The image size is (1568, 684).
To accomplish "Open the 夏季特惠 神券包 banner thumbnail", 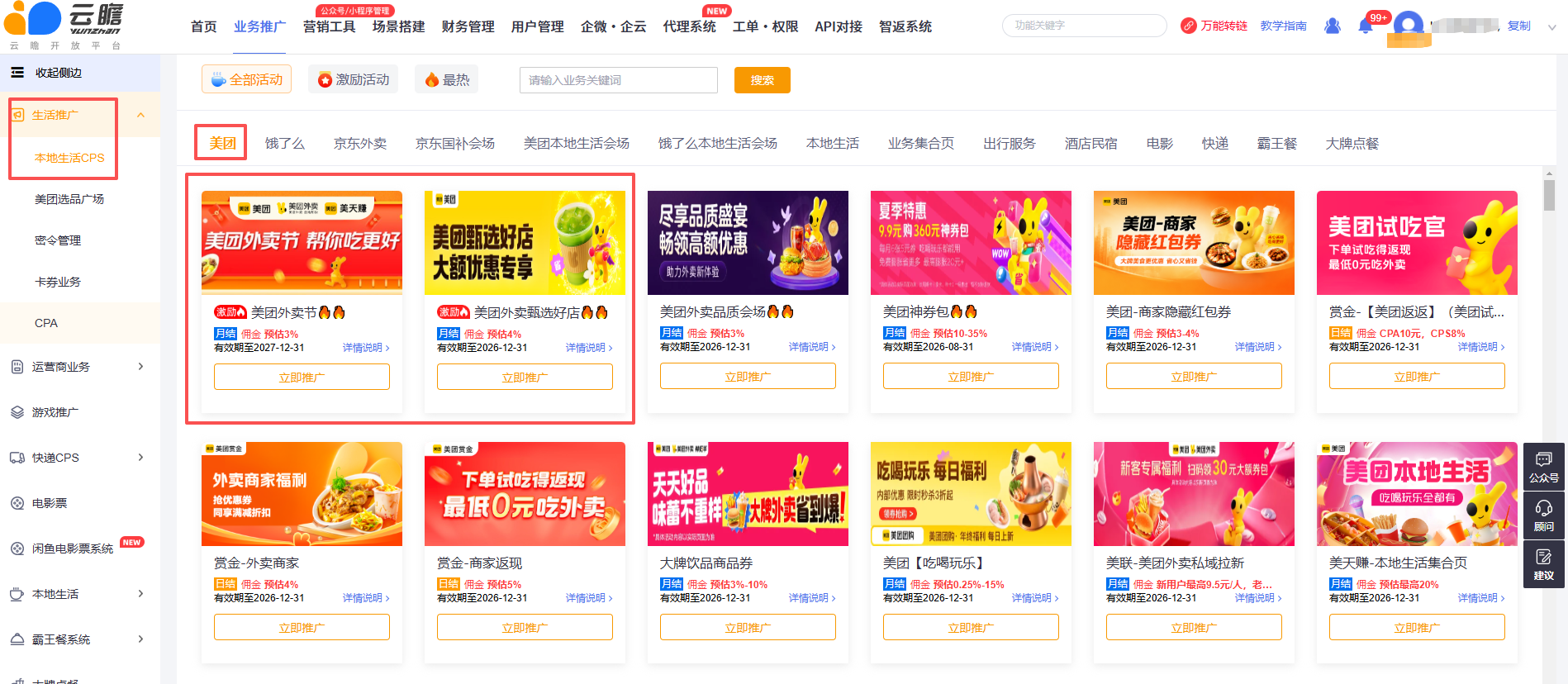I will pyautogui.click(x=971, y=243).
